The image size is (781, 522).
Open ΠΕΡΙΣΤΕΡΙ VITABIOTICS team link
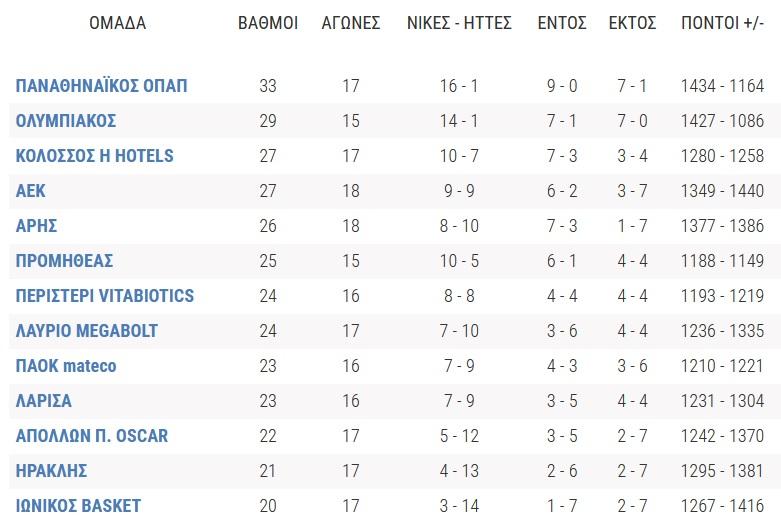[105, 296]
